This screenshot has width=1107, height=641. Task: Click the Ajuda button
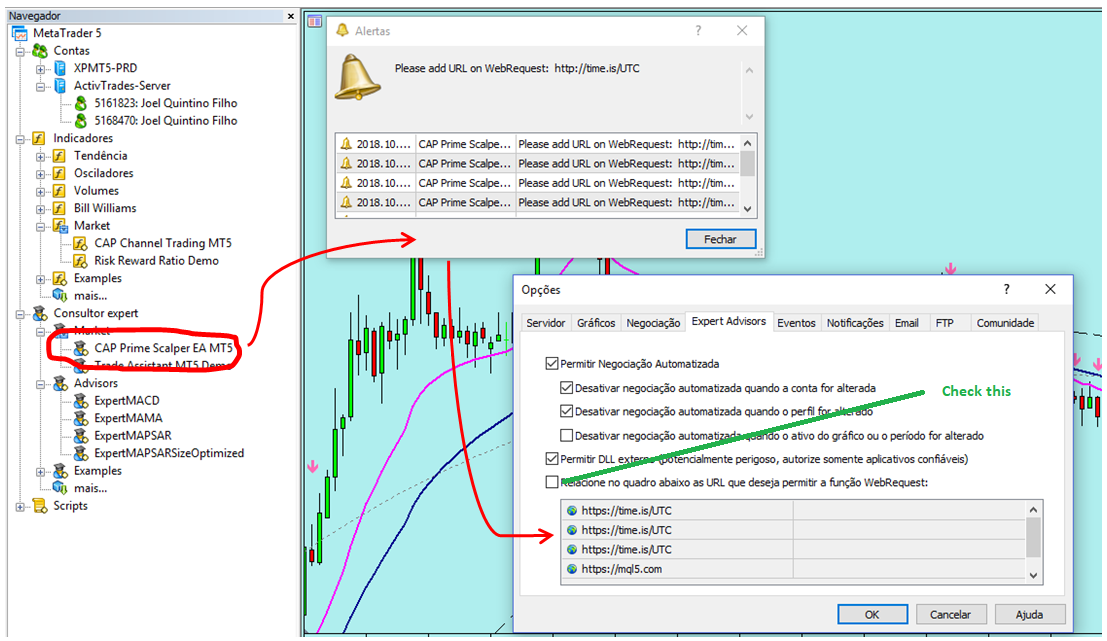[x=1029, y=615]
